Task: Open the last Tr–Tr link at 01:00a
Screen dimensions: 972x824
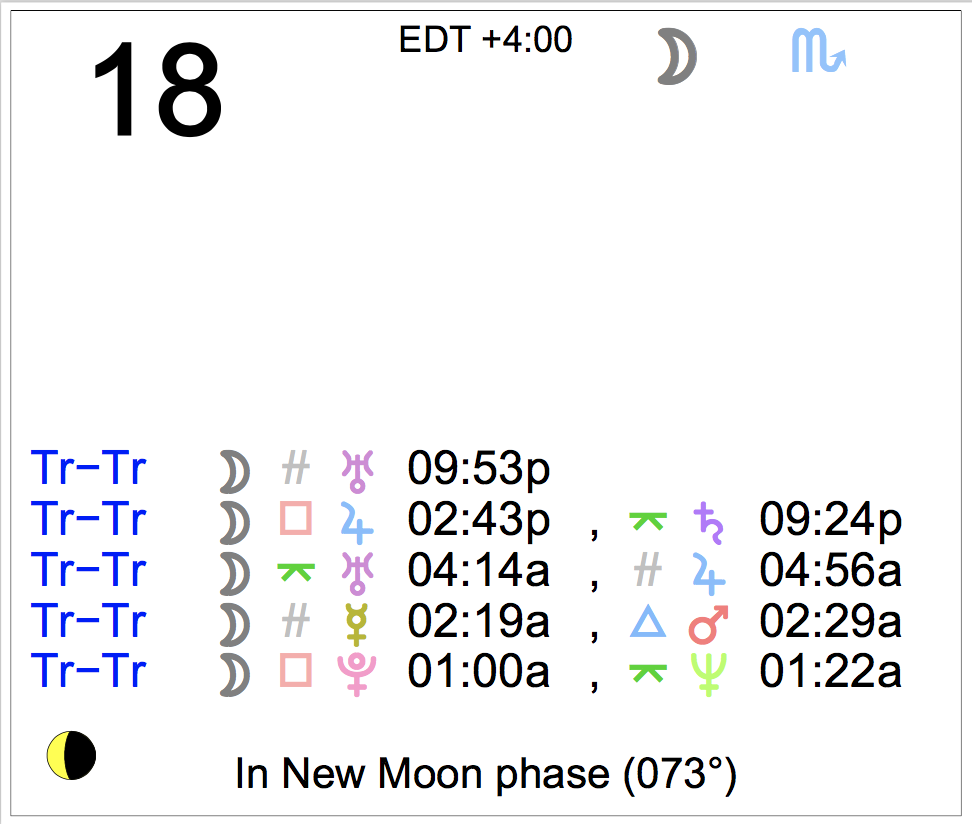Action: pos(89,671)
